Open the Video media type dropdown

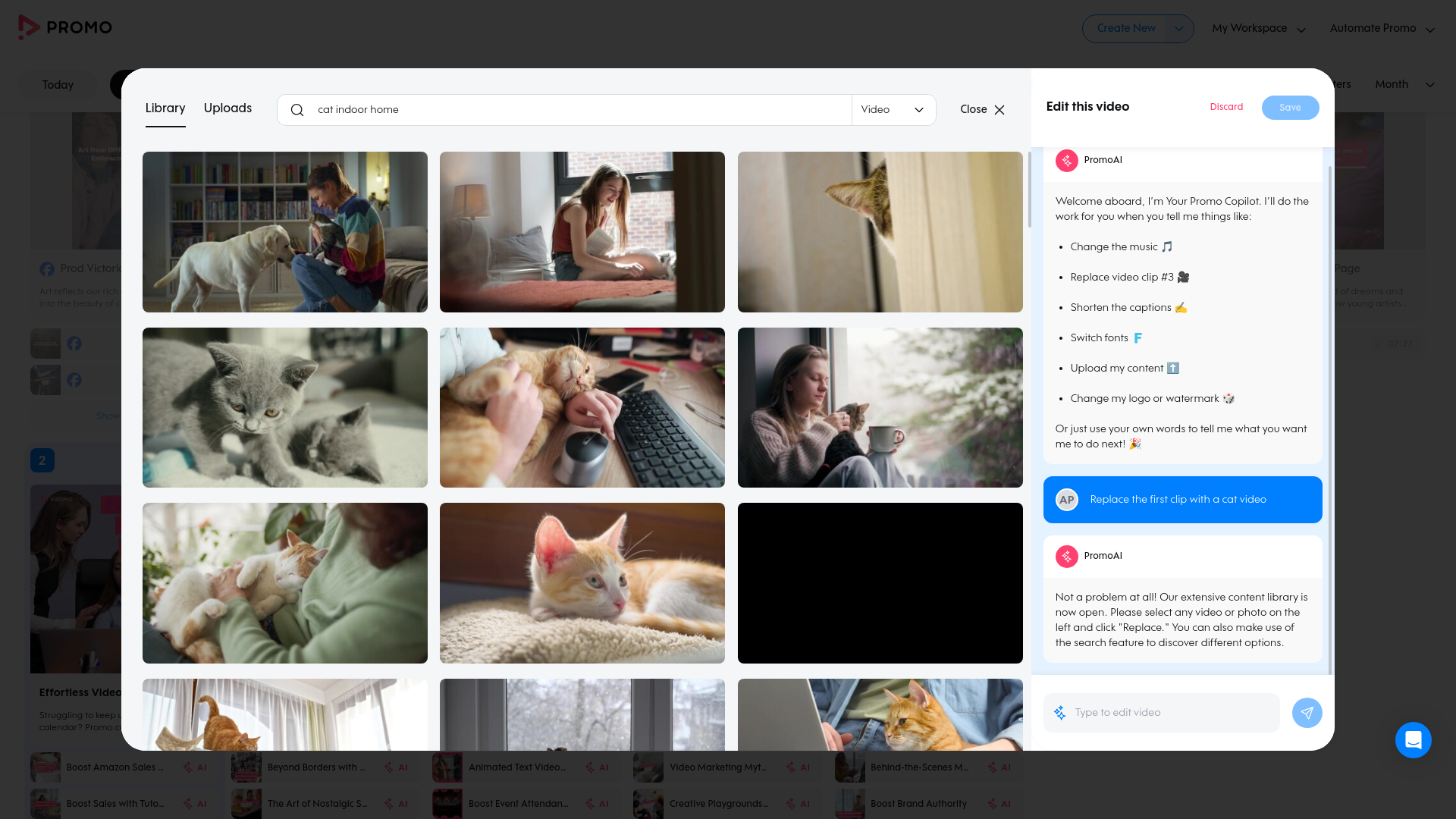(893, 110)
